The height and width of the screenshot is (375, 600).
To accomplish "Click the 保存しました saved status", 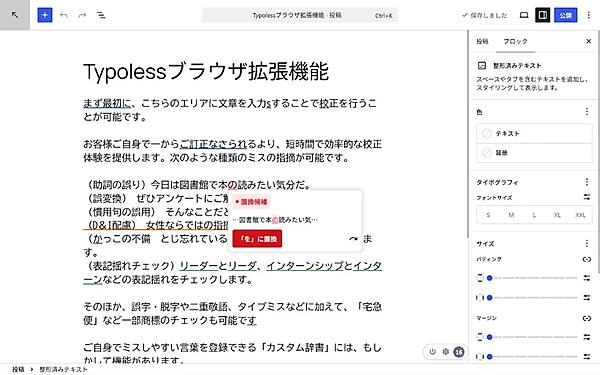I will point(484,15).
